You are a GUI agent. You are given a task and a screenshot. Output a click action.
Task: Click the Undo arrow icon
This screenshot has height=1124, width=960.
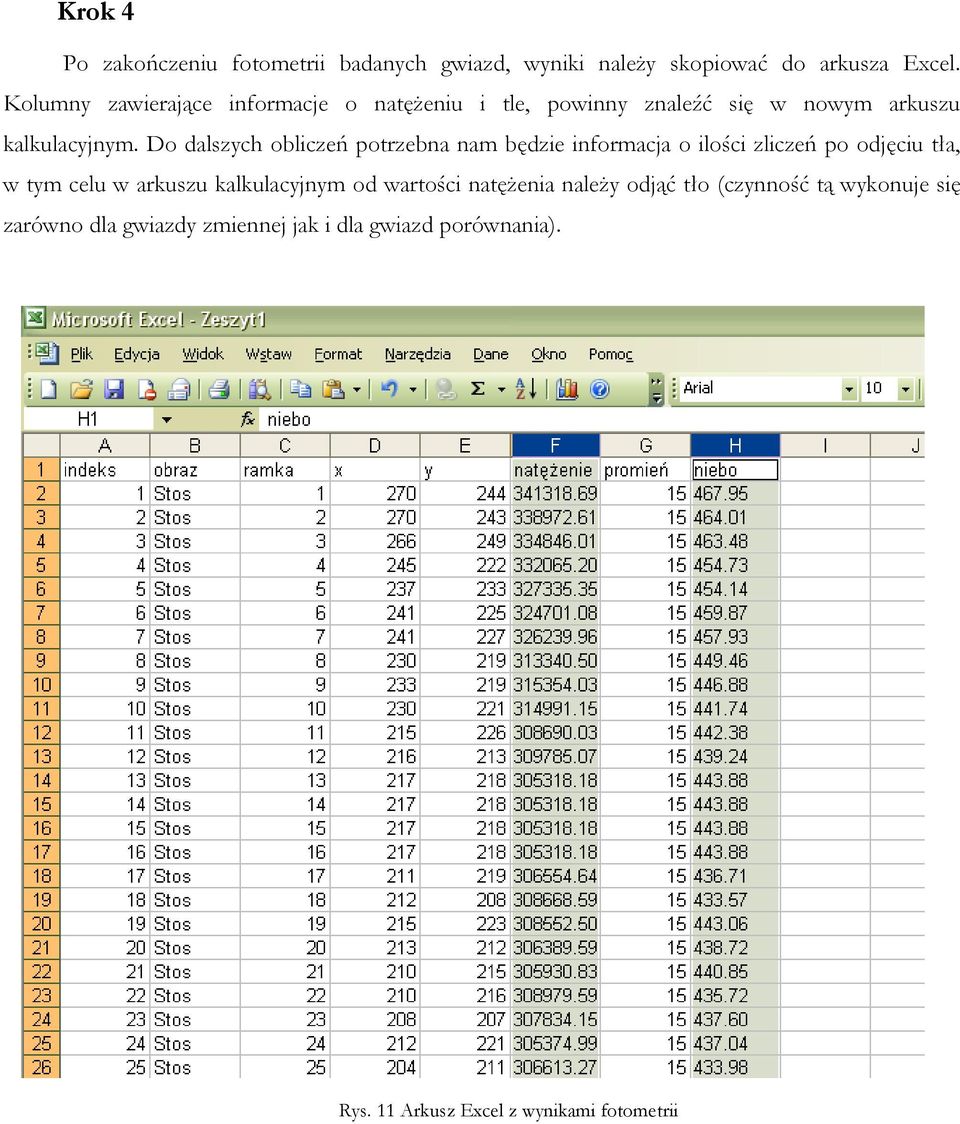point(389,389)
